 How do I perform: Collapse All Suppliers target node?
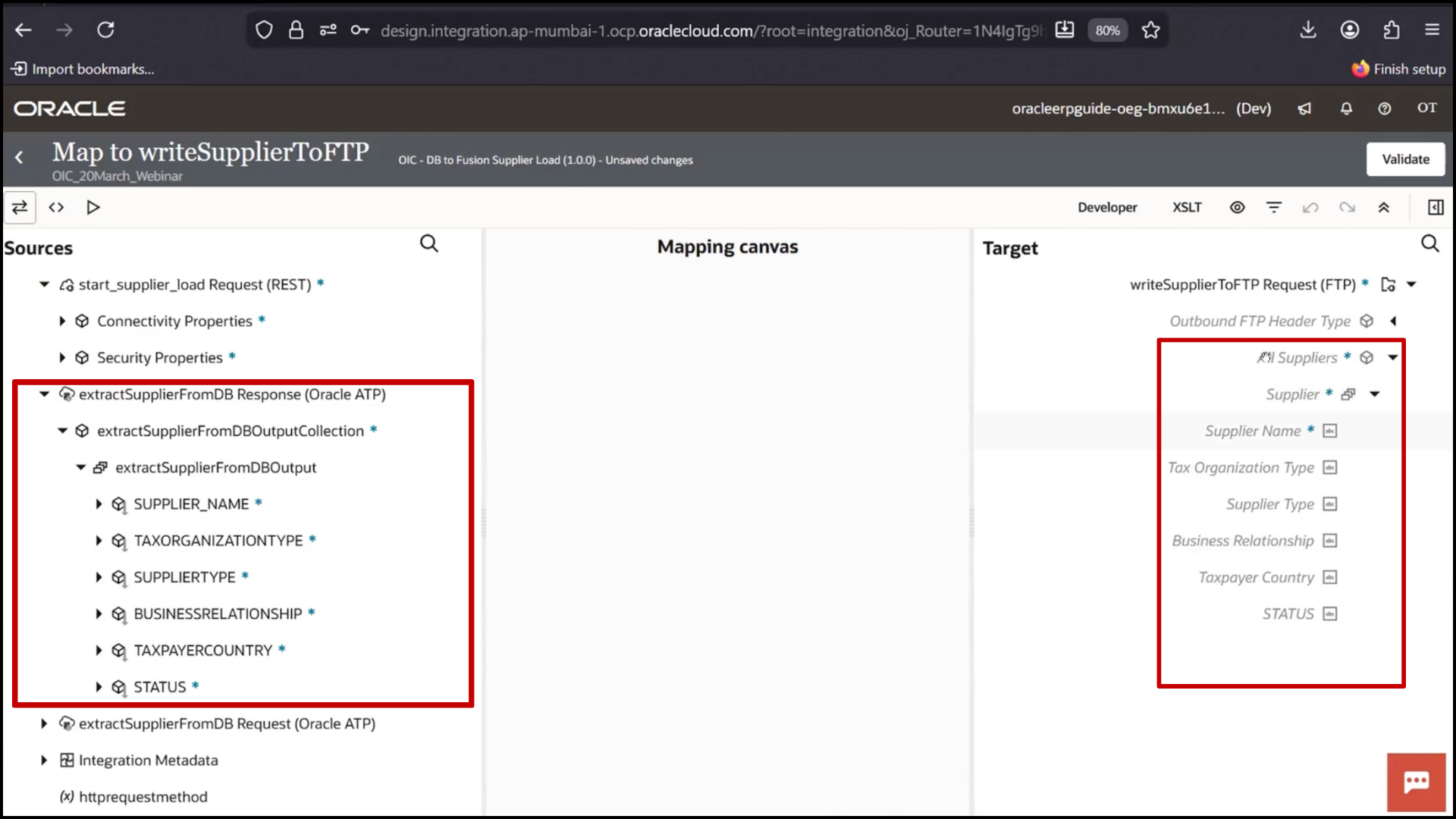[1393, 357]
